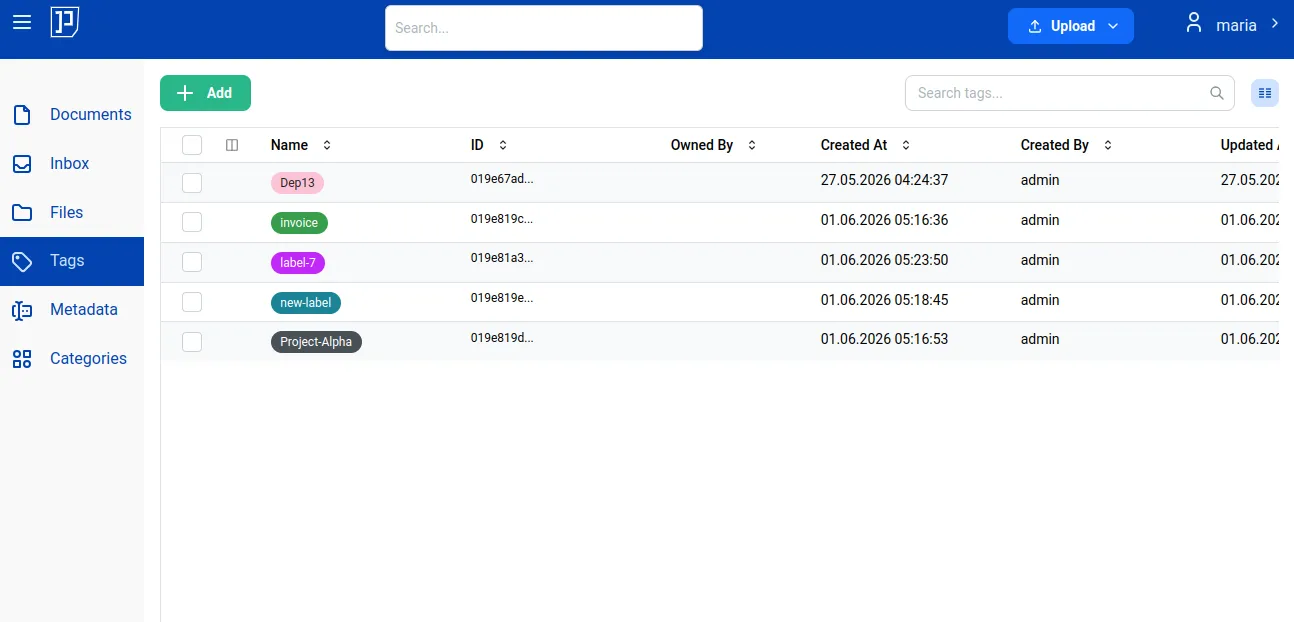Image resolution: width=1294 pixels, height=622 pixels.
Task: Select the invoice row checkbox
Action: (x=192, y=222)
